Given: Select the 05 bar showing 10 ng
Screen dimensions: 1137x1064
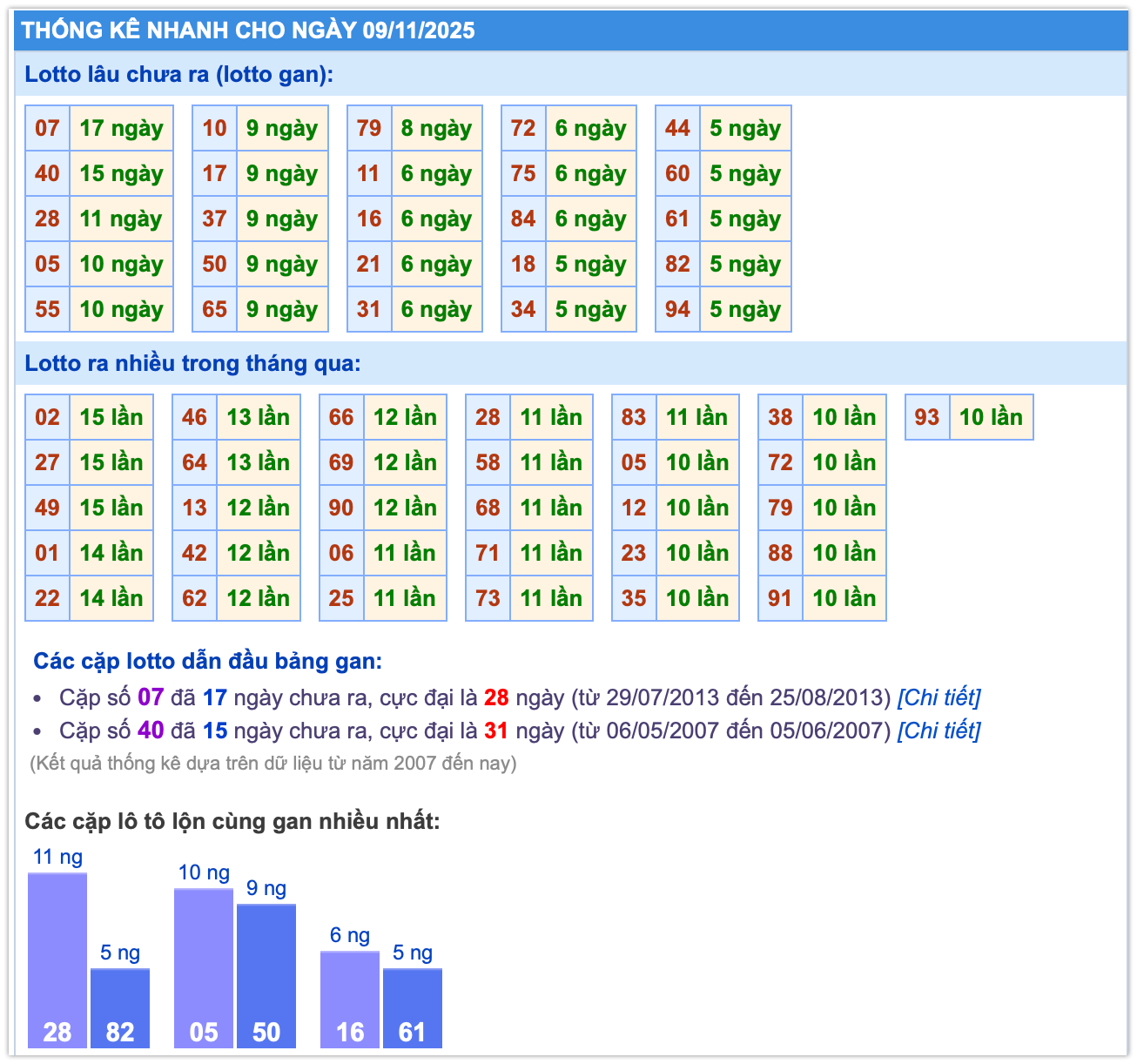Looking at the screenshot, I should tap(204, 967).
